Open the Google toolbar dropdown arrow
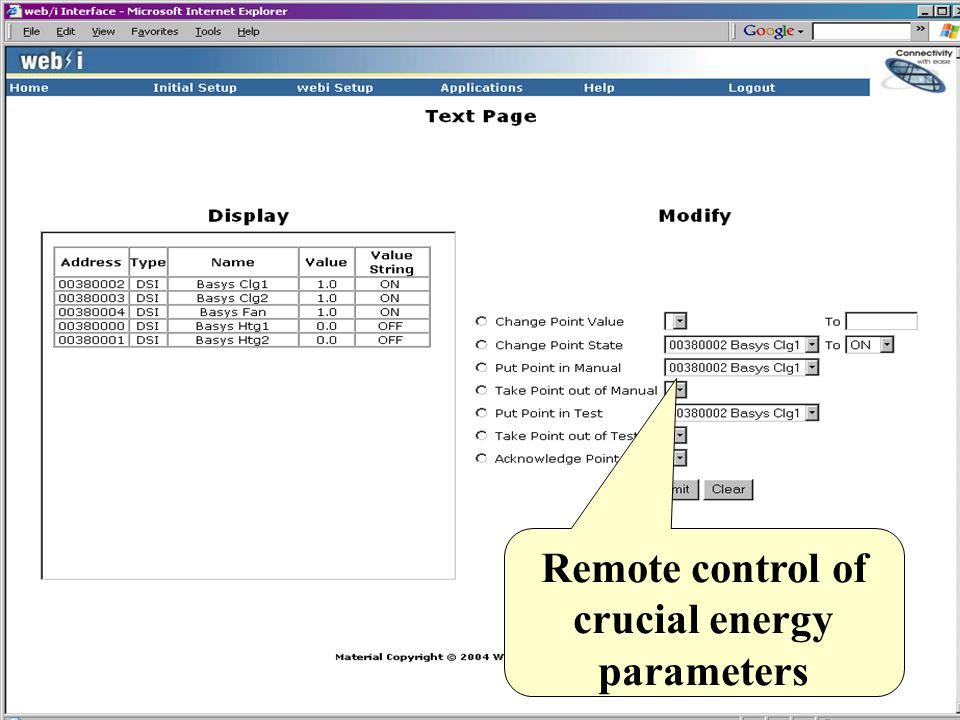The width and height of the screenshot is (960, 720). [x=800, y=31]
